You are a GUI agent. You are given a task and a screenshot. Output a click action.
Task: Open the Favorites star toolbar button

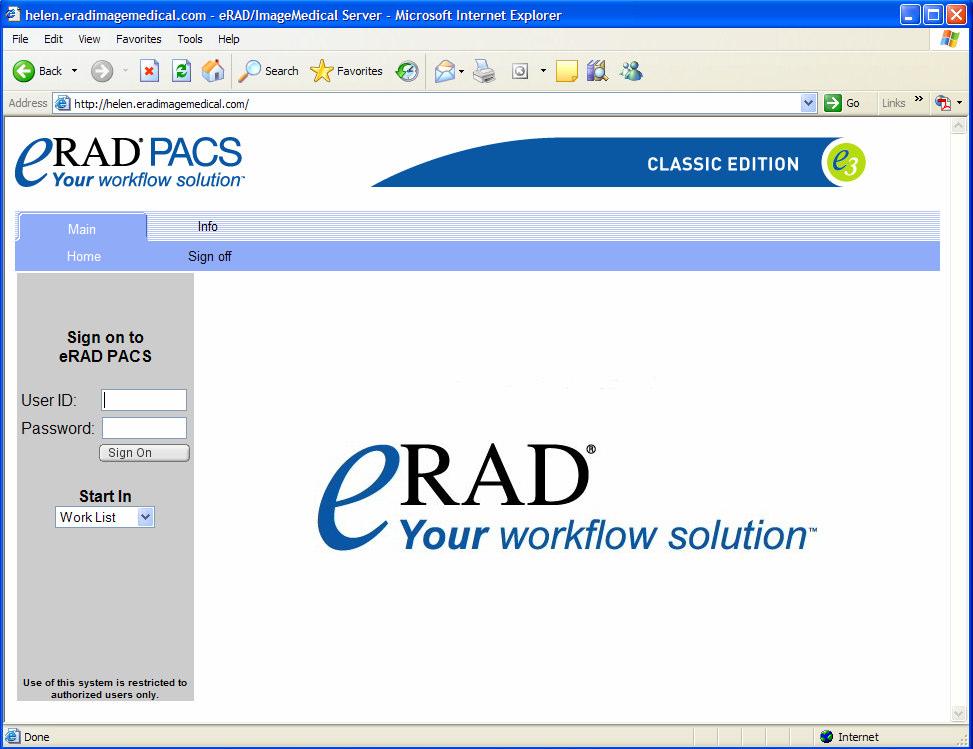[346, 71]
